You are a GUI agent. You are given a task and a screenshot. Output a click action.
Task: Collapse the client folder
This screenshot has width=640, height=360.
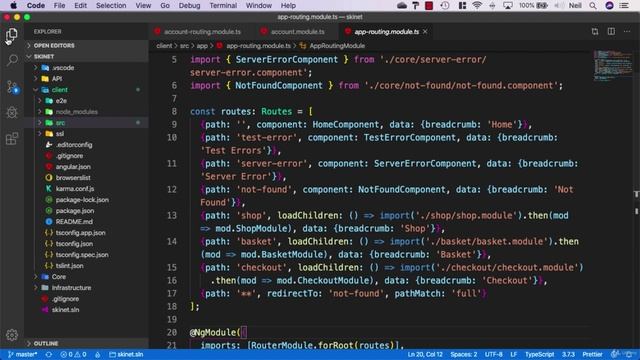(x=60, y=90)
